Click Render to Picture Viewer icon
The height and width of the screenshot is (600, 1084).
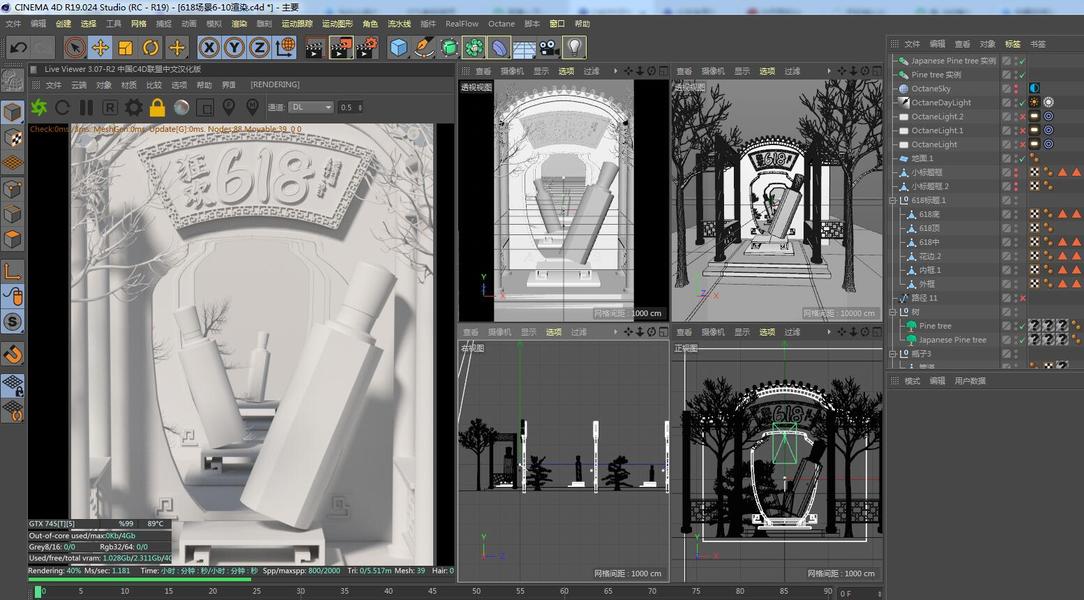(x=342, y=48)
